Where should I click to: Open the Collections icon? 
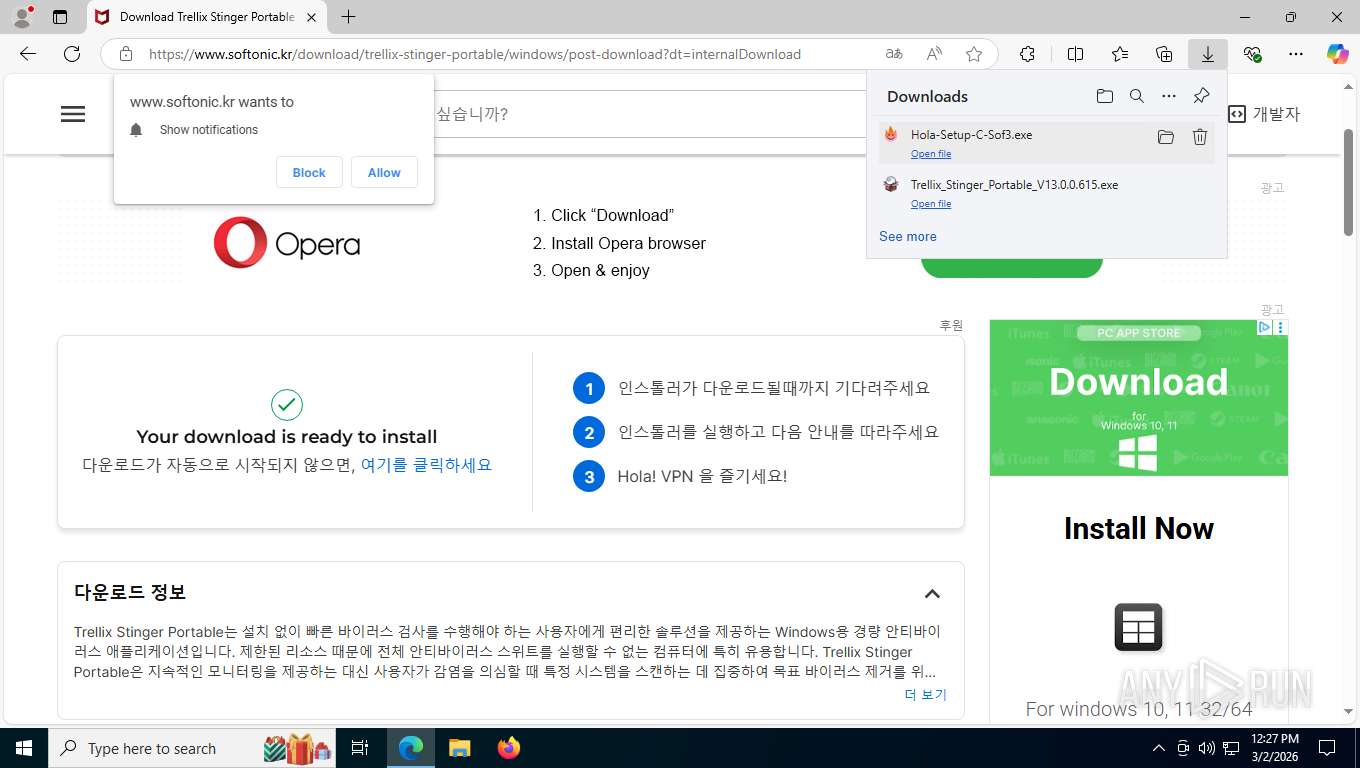1164,54
